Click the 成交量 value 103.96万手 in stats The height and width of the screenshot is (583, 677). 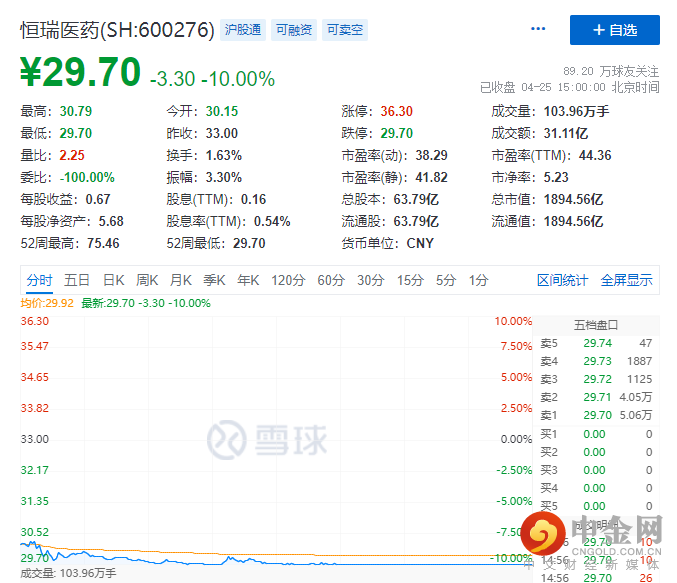tap(576, 111)
